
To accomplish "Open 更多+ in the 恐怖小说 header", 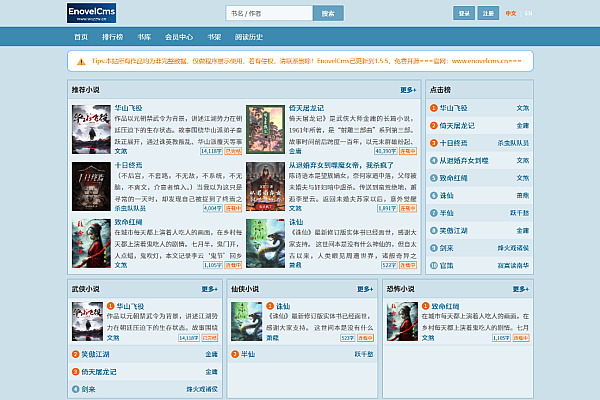I will (521, 289).
